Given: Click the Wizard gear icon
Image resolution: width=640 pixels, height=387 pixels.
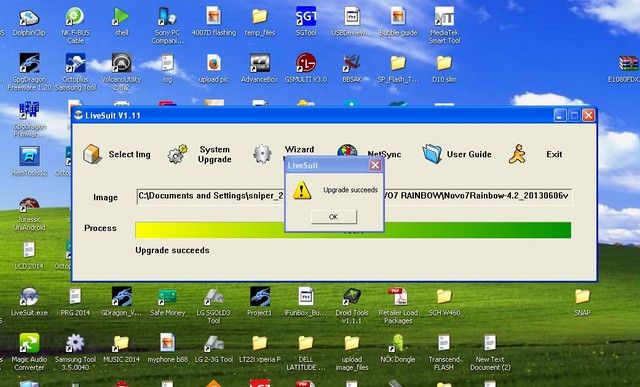Looking at the screenshot, I should pos(262,154).
